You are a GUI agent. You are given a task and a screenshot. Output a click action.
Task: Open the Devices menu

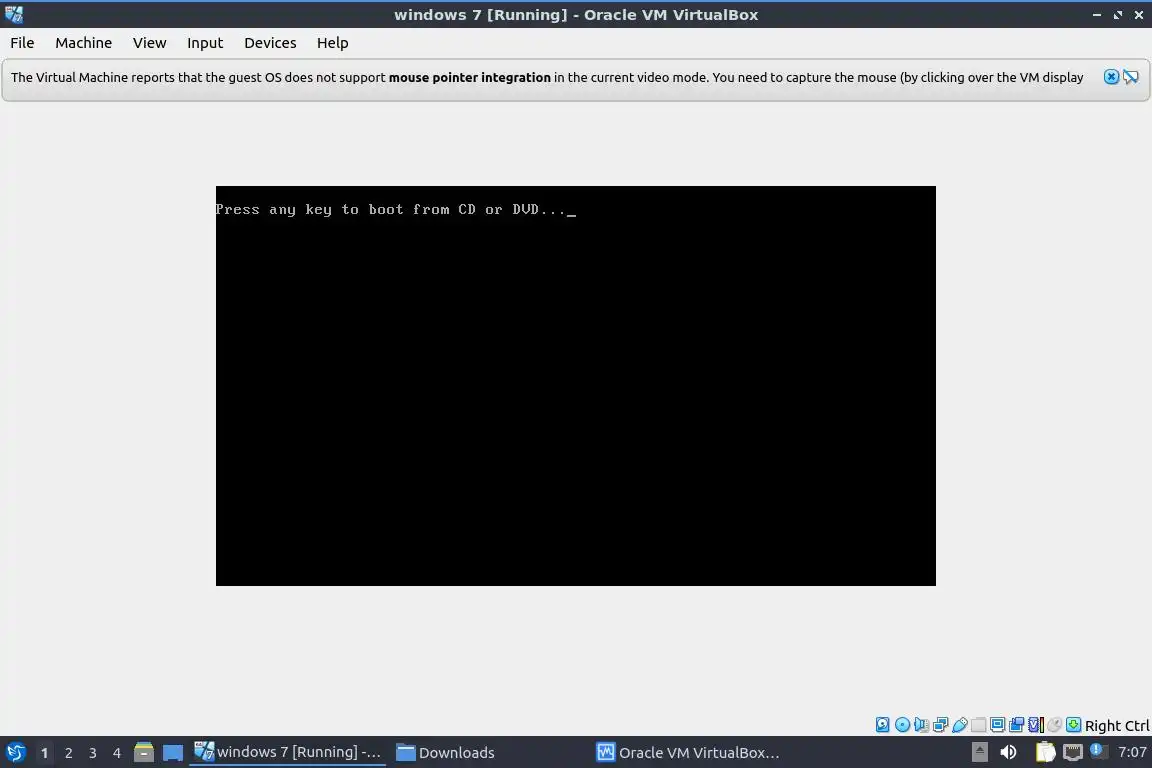(270, 43)
